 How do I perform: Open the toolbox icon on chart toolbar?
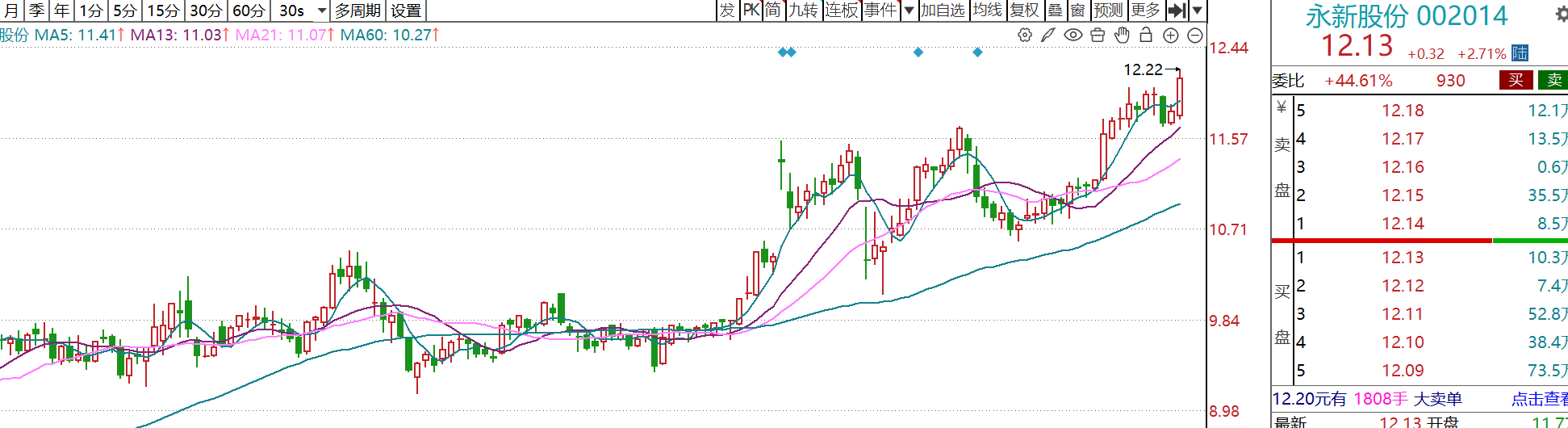click(x=1098, y=36)
